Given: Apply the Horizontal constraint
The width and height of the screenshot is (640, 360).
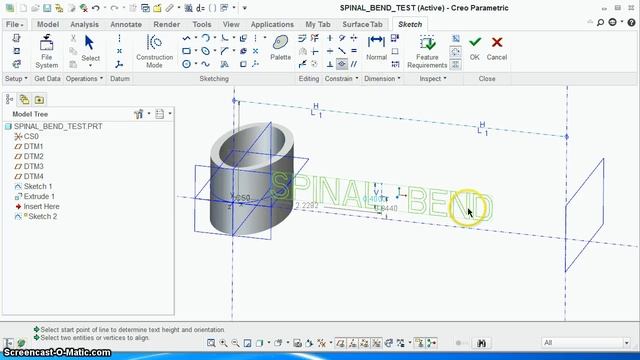Looking at the screenshot, I should (x=330, y=51).
